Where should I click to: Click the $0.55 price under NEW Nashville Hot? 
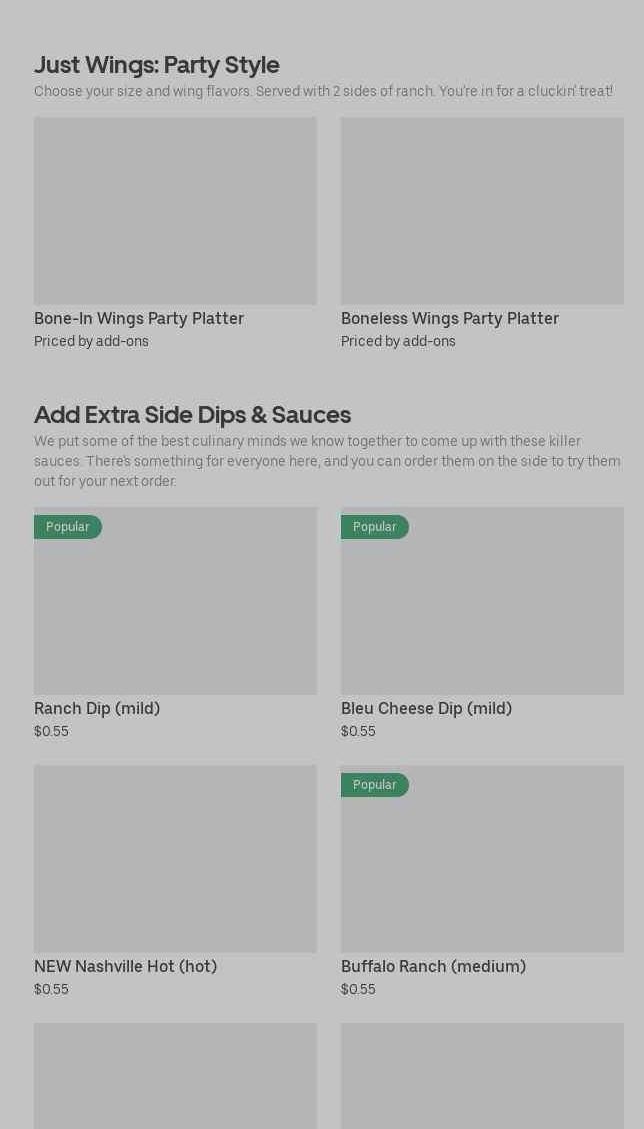(51, 989)
